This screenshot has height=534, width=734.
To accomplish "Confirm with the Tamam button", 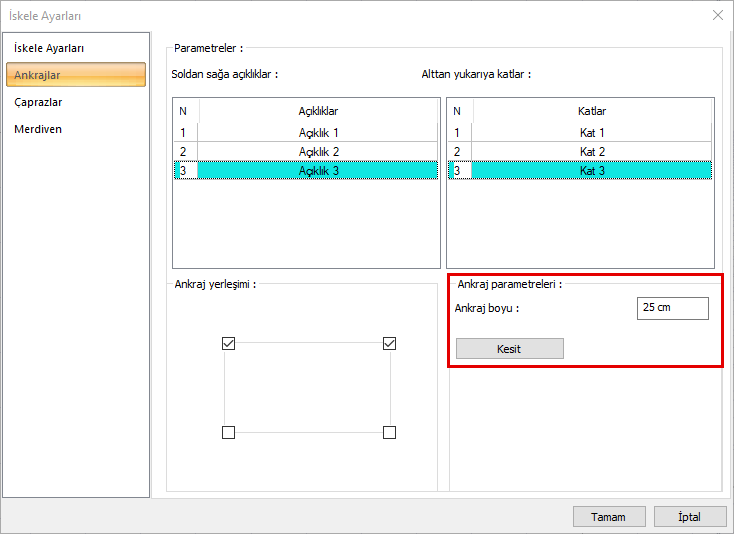I will (x=608, y=517).
